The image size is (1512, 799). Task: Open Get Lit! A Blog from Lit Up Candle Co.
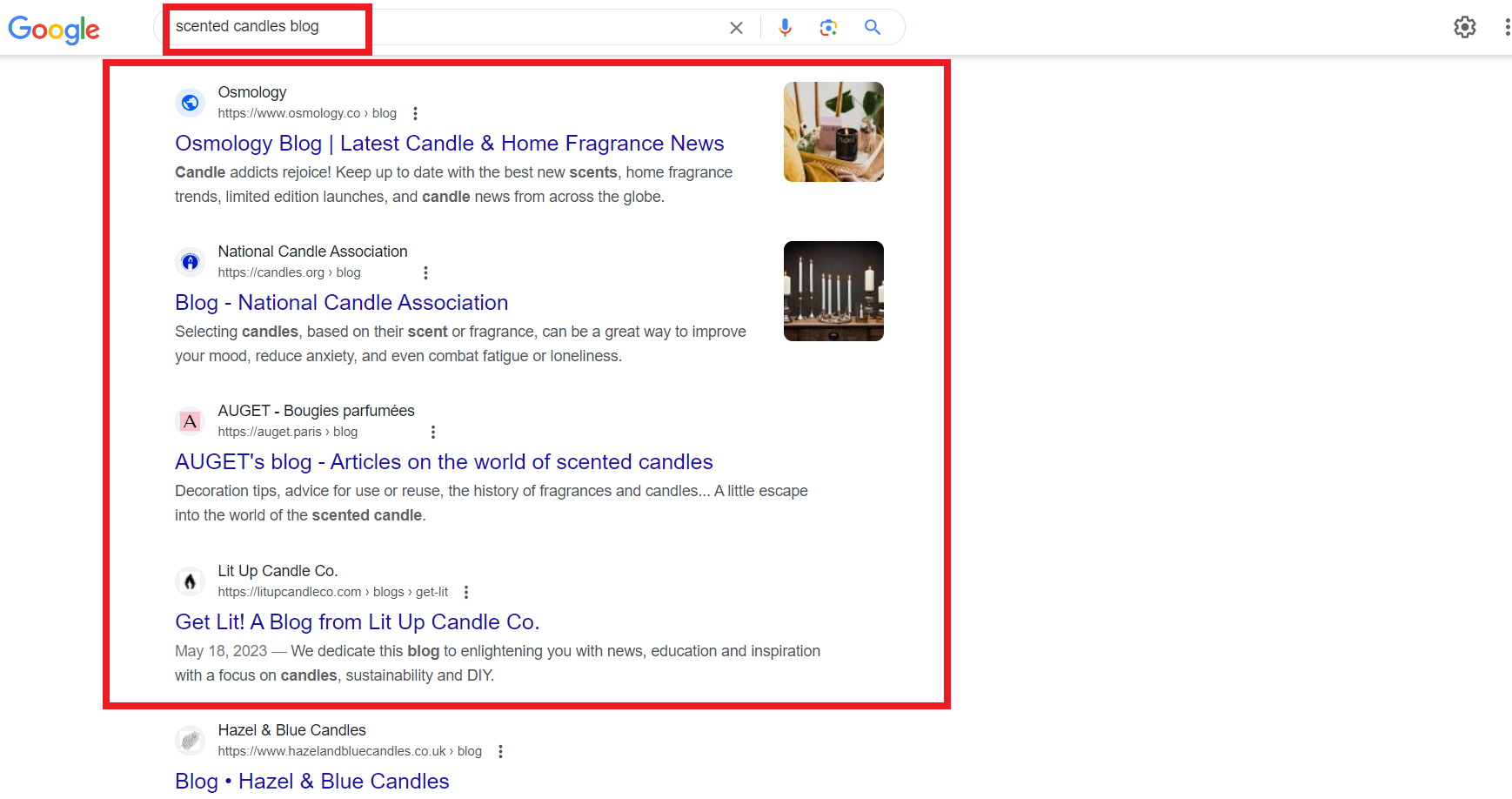pyautogui.click(x=358, y=621)
